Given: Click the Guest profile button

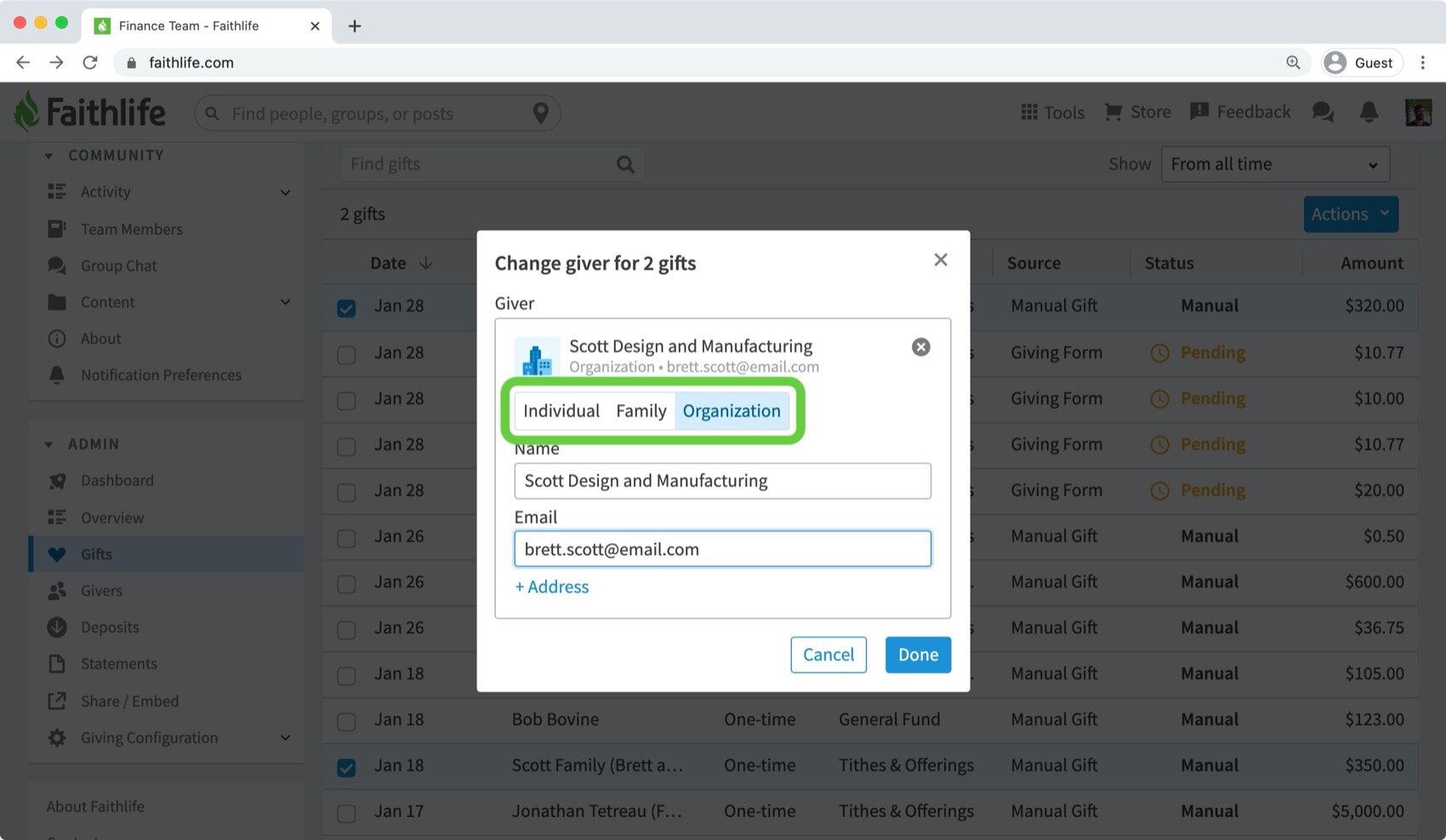Looking at the screenshot, I should [1361, 62].
